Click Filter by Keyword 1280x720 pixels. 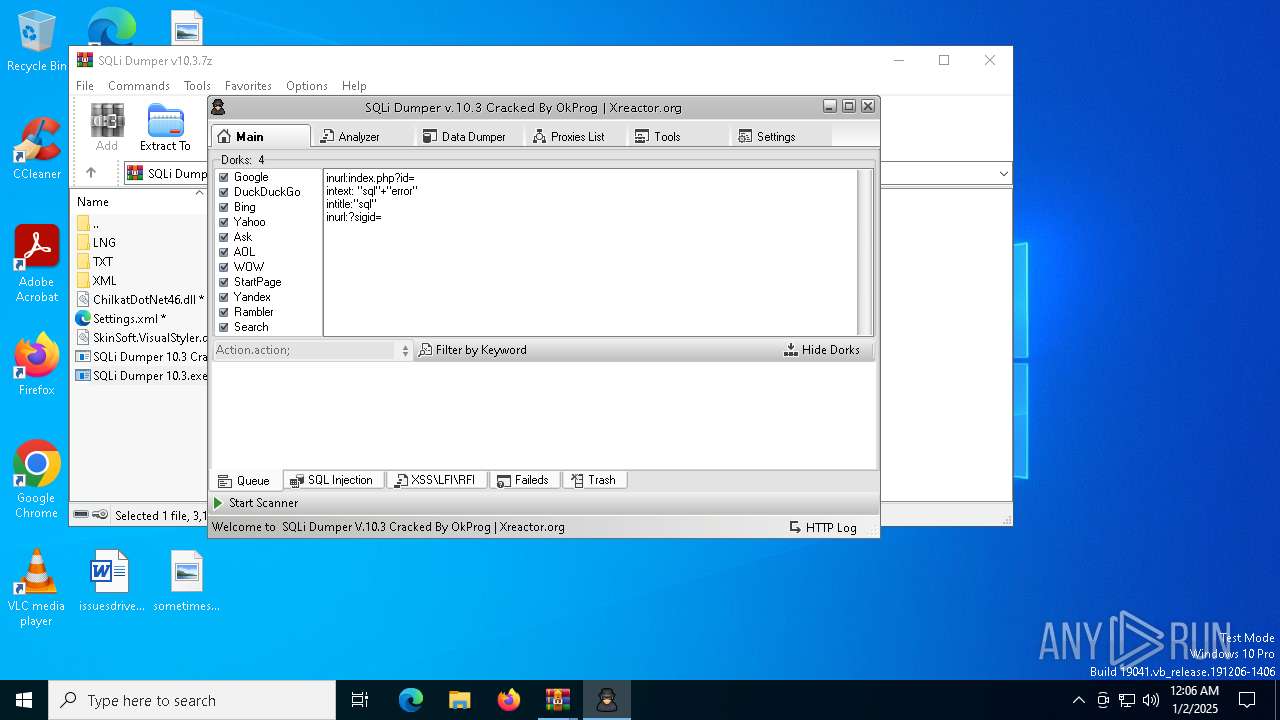coord(473,350)
